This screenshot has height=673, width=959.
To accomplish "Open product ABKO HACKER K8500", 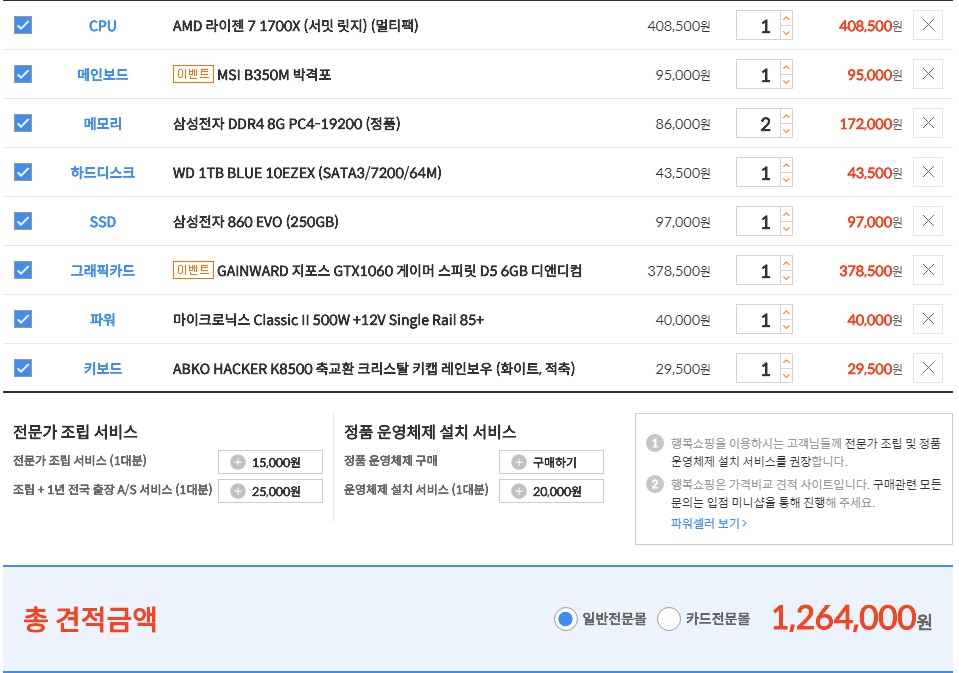I will (x=374, y=368).
